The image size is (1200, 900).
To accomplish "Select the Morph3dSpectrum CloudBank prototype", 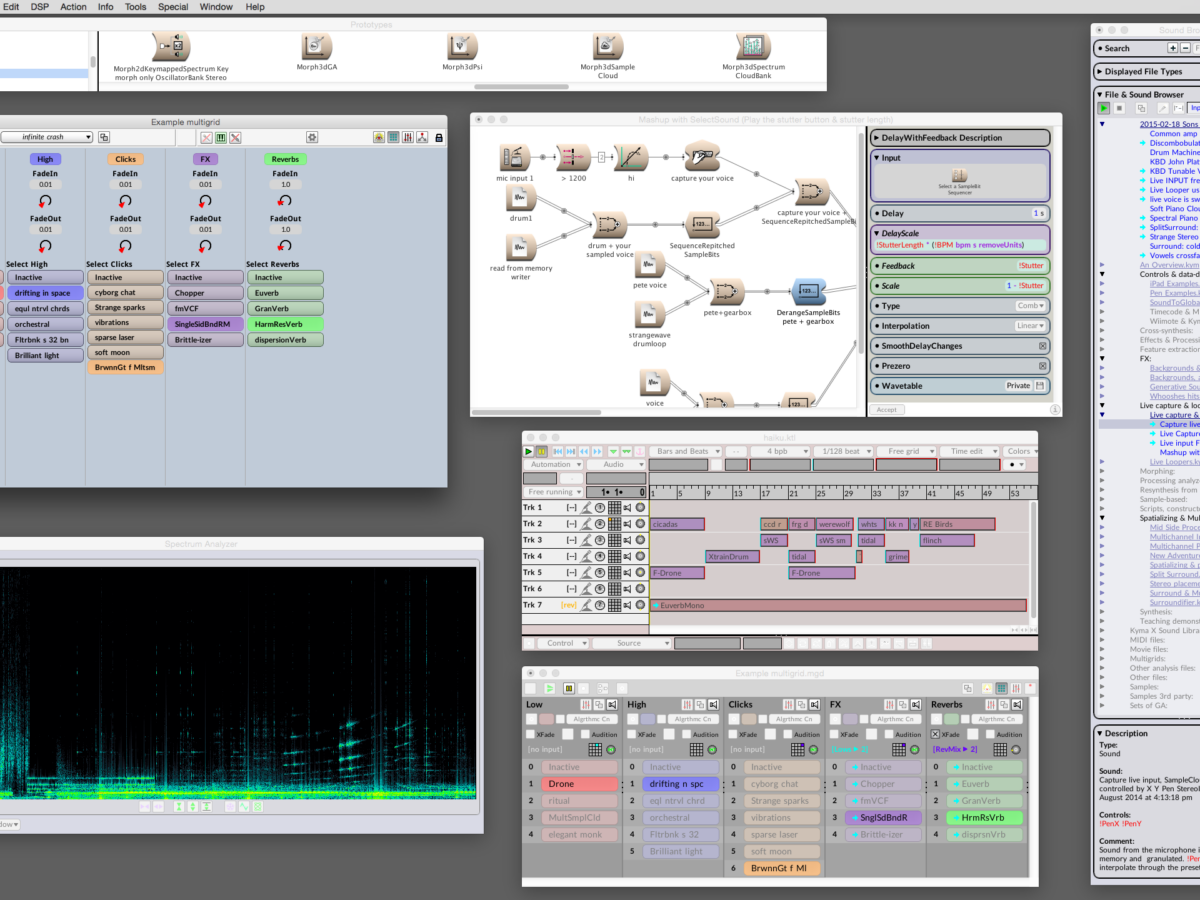I will 751,46.
